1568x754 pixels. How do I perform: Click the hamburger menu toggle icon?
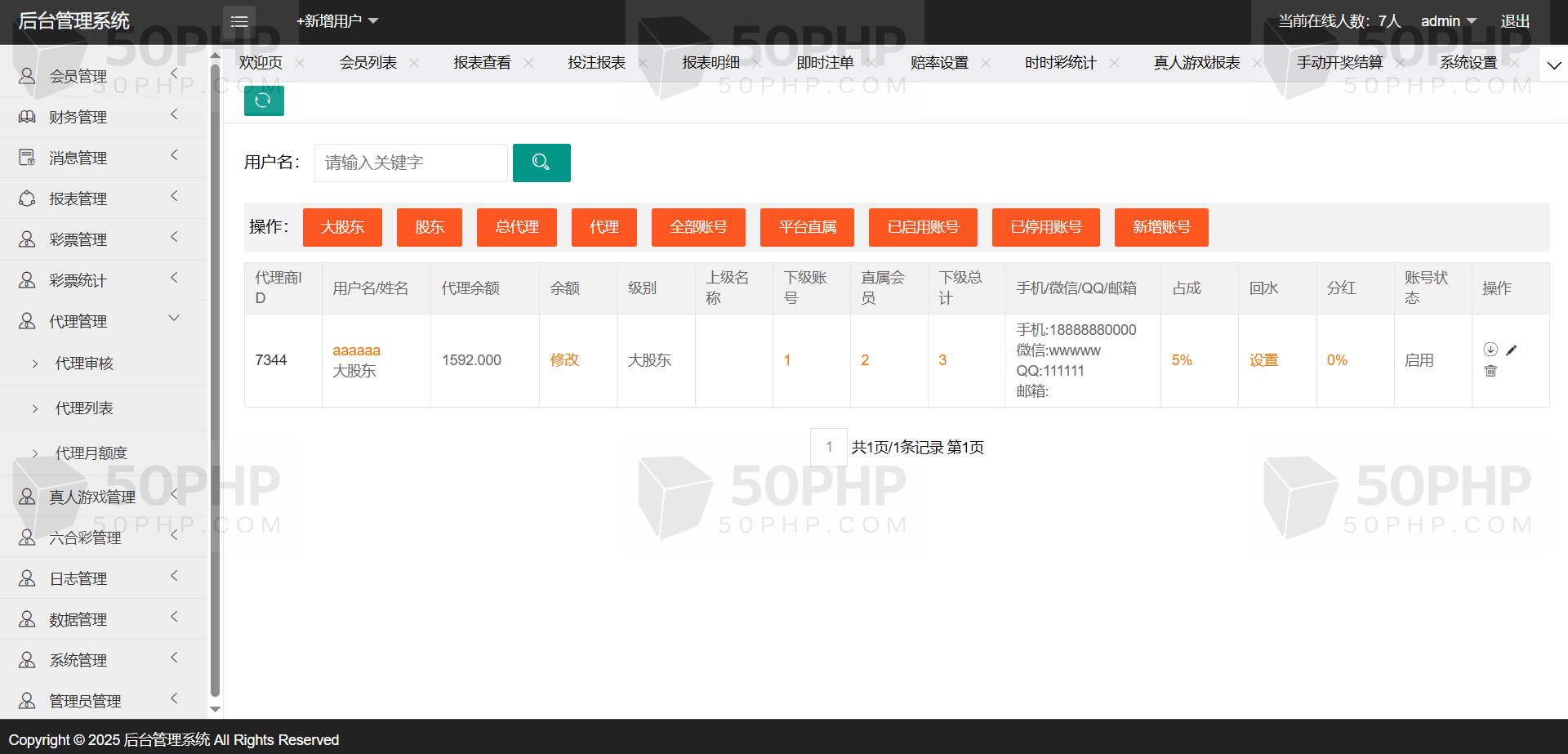click(239, 21)
